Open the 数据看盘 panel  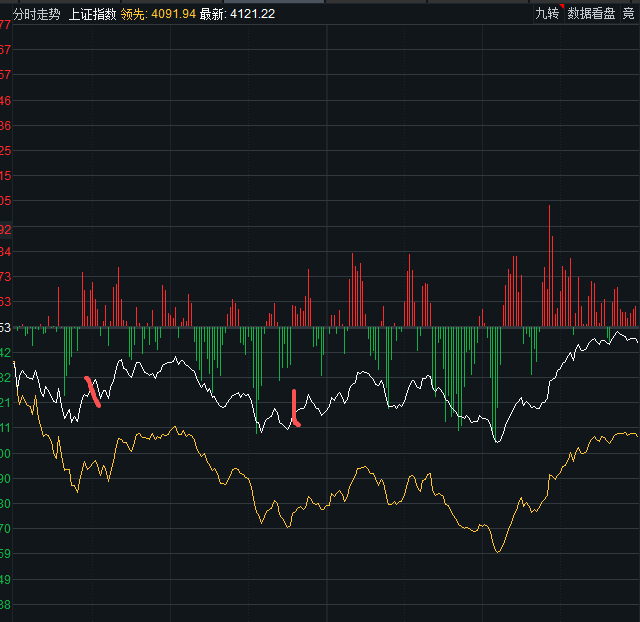point(591,13)
